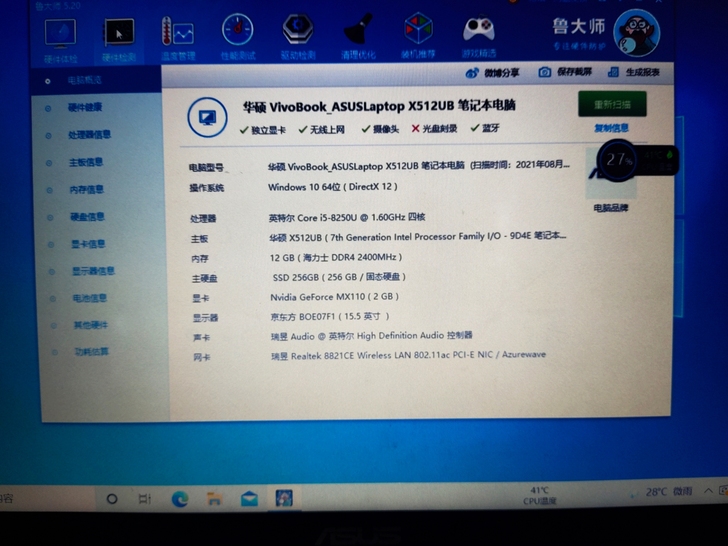
Task: Click SSD 256GB disk row text
Action: coord(339,277)
